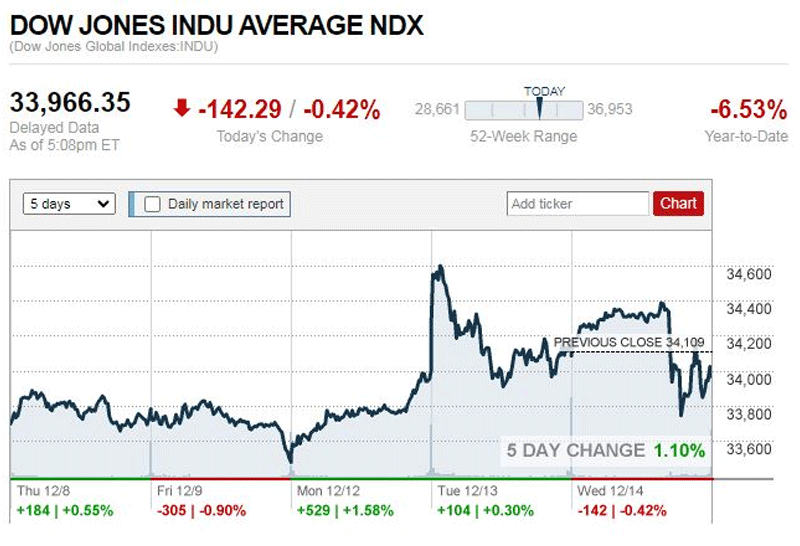
Task: Click the red down arrow icon
Action: 181,109
